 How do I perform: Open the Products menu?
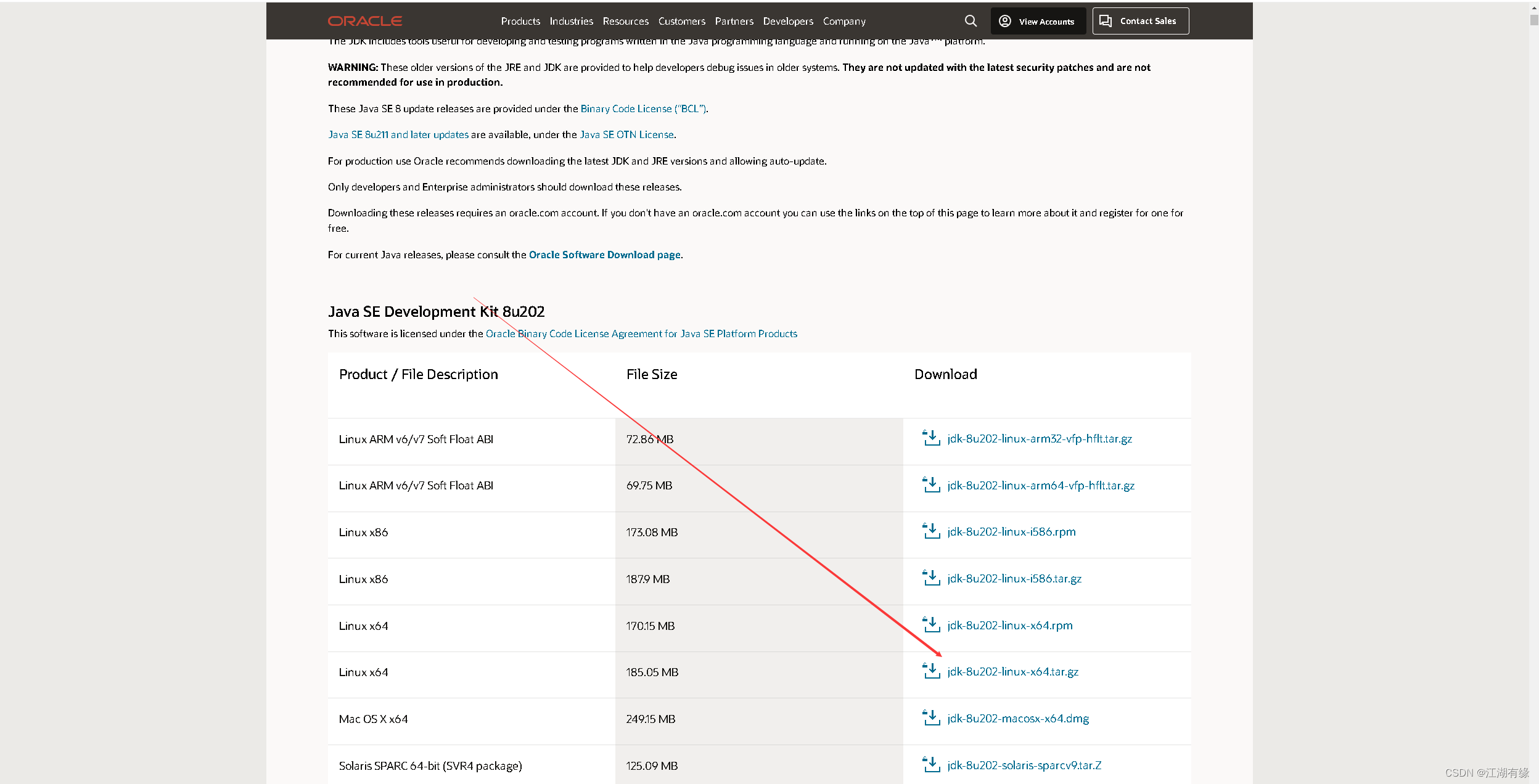520,21
